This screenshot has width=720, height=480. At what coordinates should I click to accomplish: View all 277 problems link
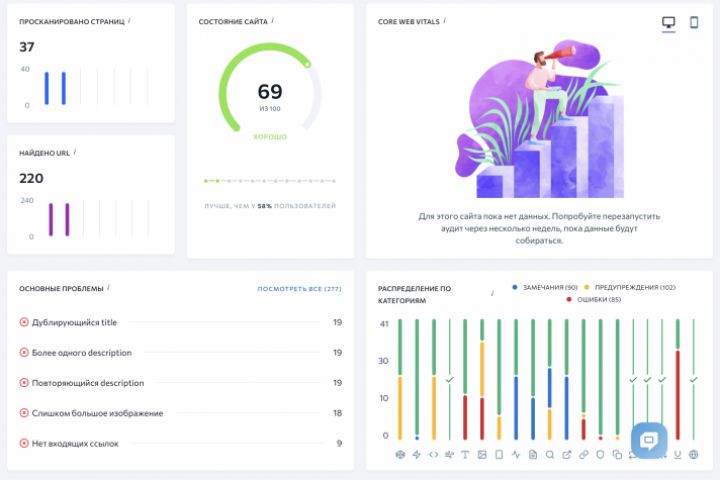pyautogui.click(x=299, y=289)
